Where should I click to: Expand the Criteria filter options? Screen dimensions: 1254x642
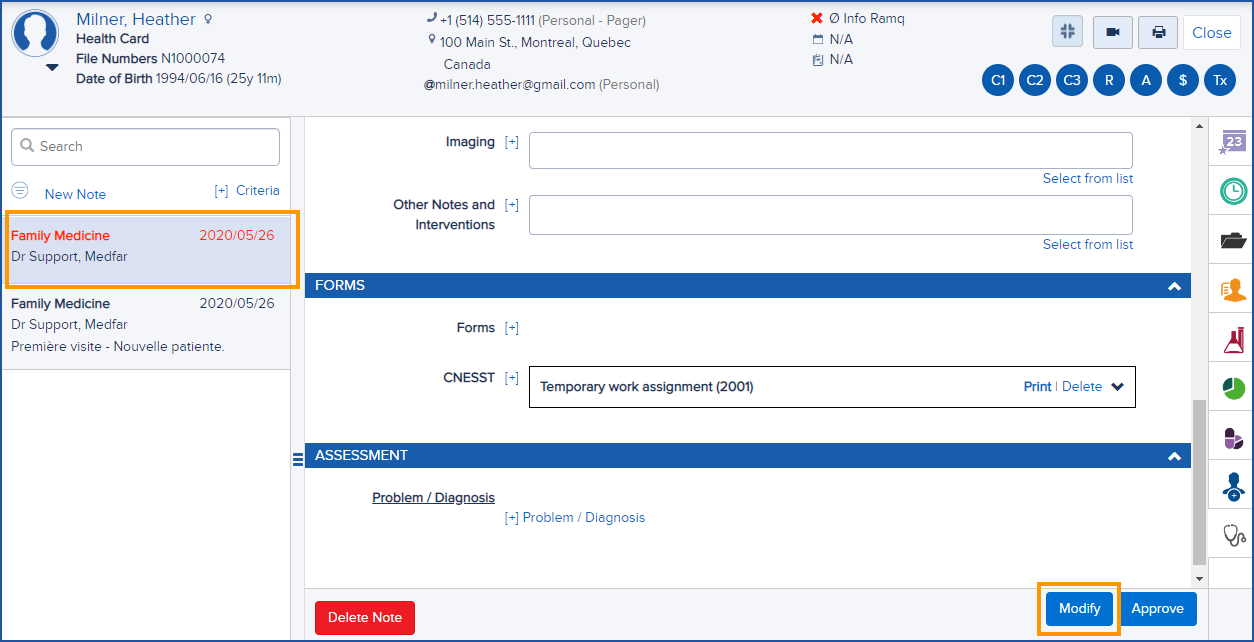click(249, 190)
